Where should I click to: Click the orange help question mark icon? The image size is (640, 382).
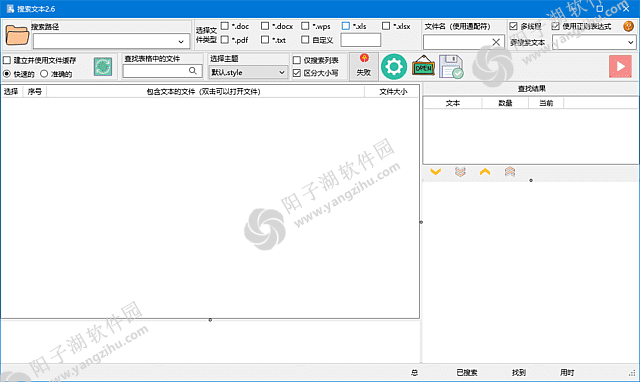click(x=629, y=26)
